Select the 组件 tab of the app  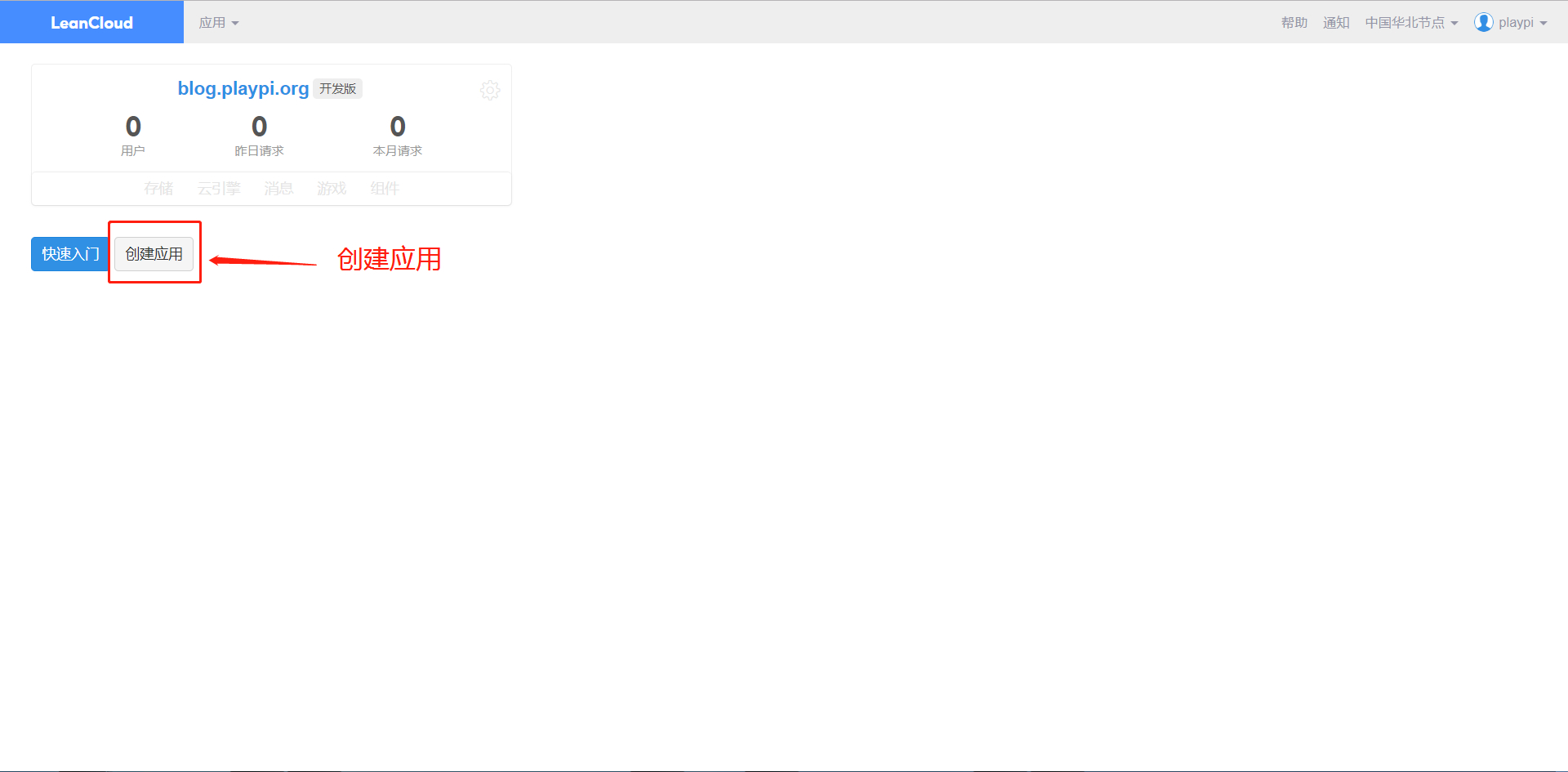[385, 189]
